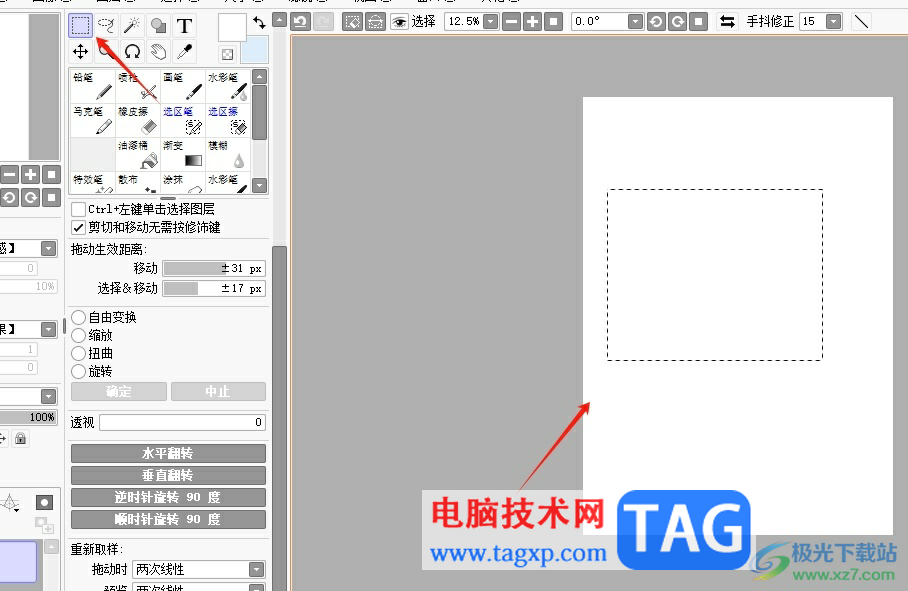Click the transparent color checker icon
This screenshot has height=591, width=908.
point(228,54)
